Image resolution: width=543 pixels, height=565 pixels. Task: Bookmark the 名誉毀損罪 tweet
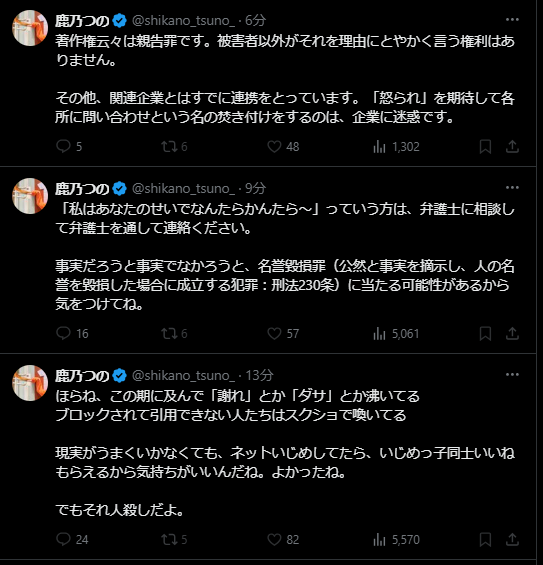(x=485, y=334)
